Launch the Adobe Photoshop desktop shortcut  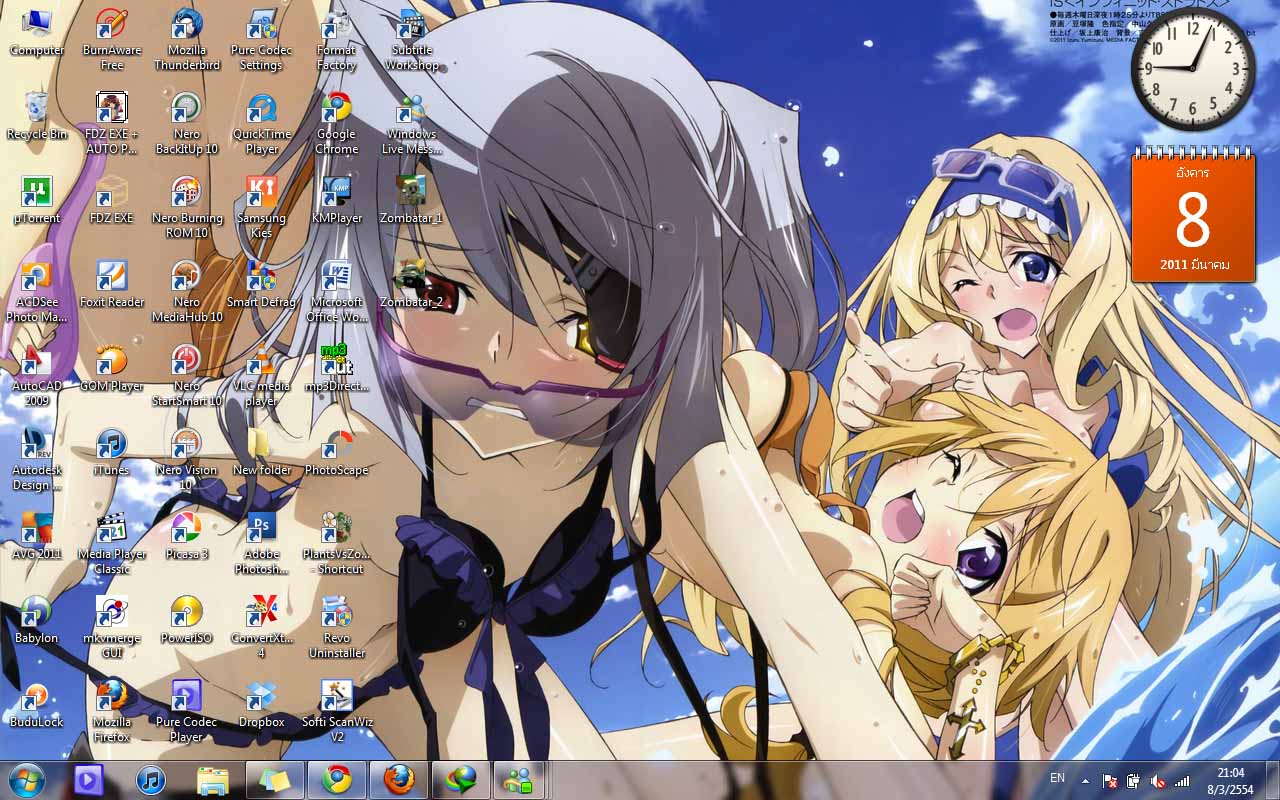262,544
